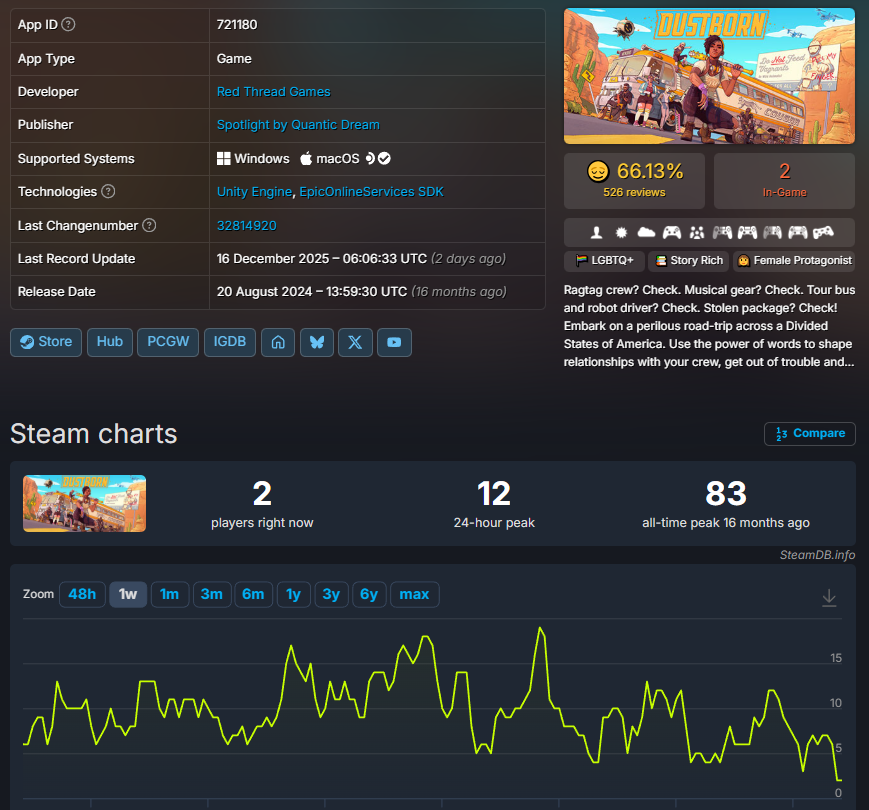Select the 48h zoom range
The image size is (869, 810).
[x=82, y=595]
